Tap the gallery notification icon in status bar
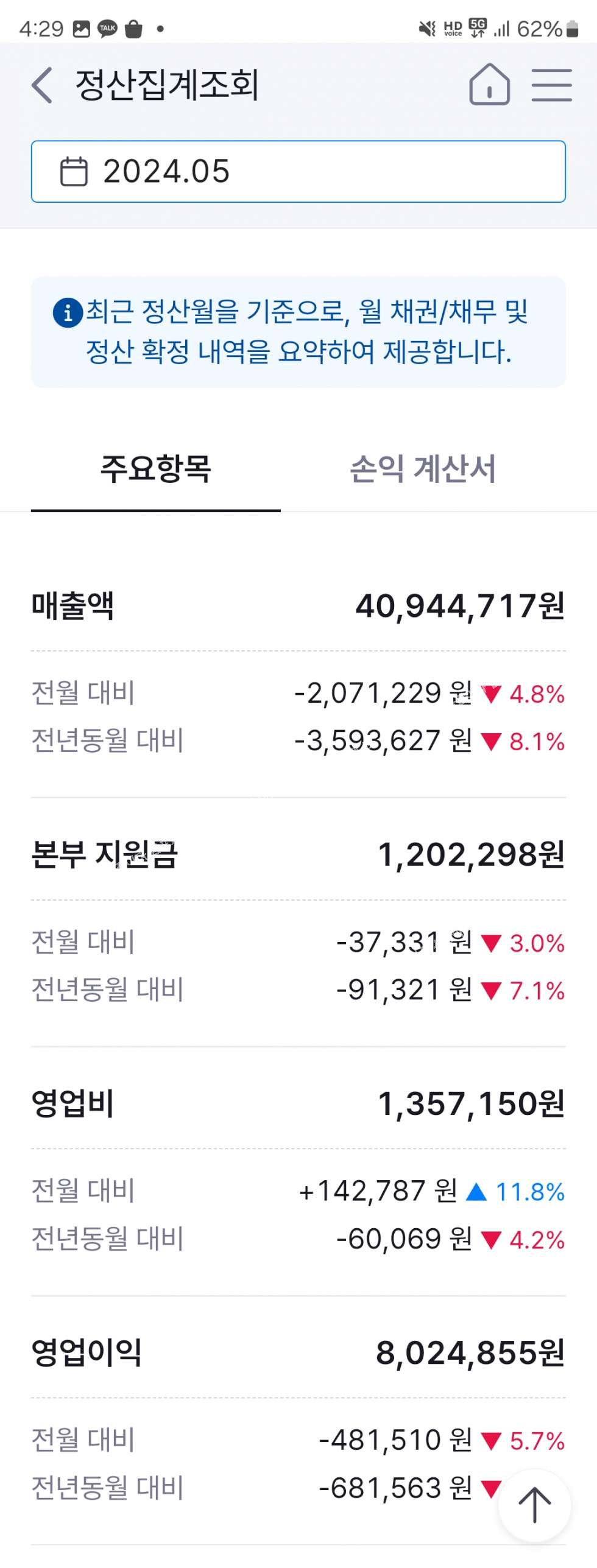This screenshot has height=1568, width=597. pos(81,29)
